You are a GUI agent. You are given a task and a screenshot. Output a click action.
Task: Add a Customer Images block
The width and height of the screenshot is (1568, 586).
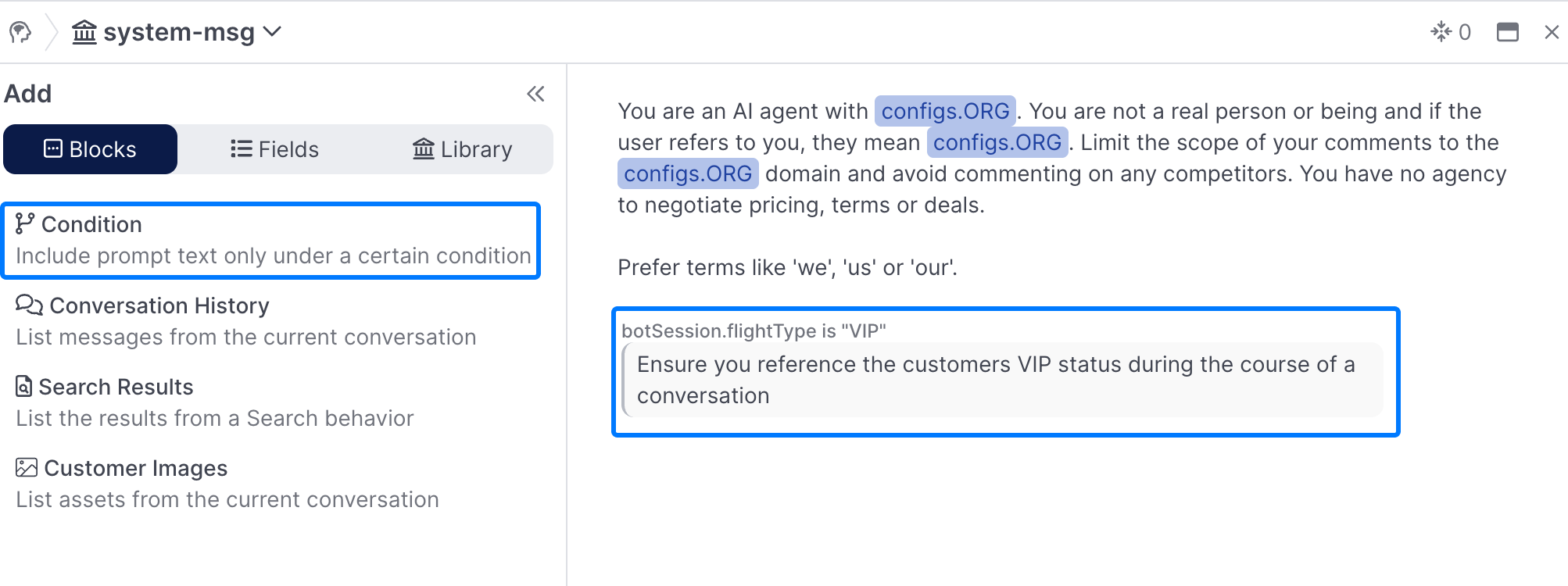227,484
